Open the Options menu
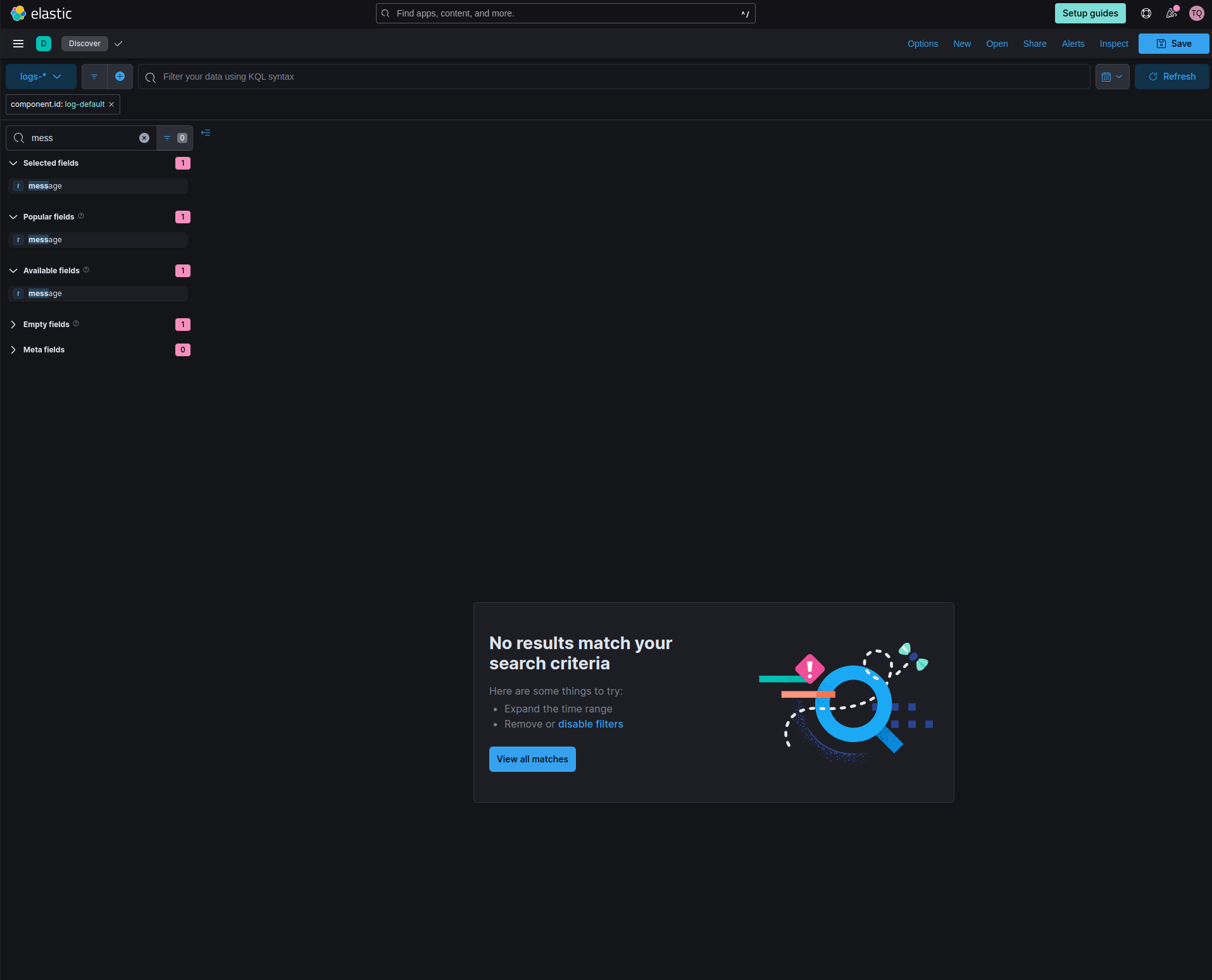This screenshot has height=980, width=1212. pyautogui.click(x=922, y=44)
